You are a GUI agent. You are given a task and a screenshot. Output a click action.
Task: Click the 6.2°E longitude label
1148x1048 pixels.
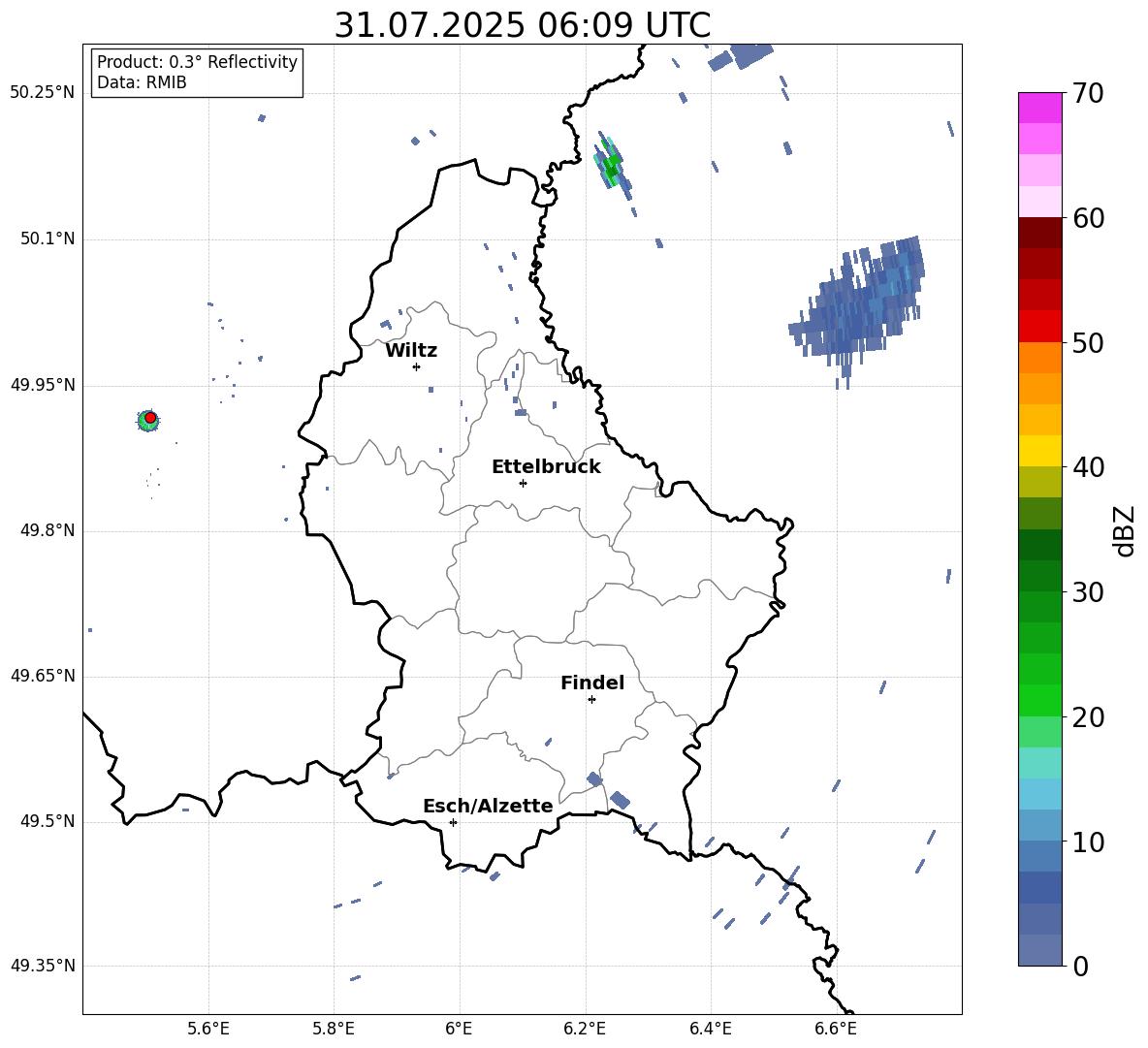click(x=585, y=1030)
